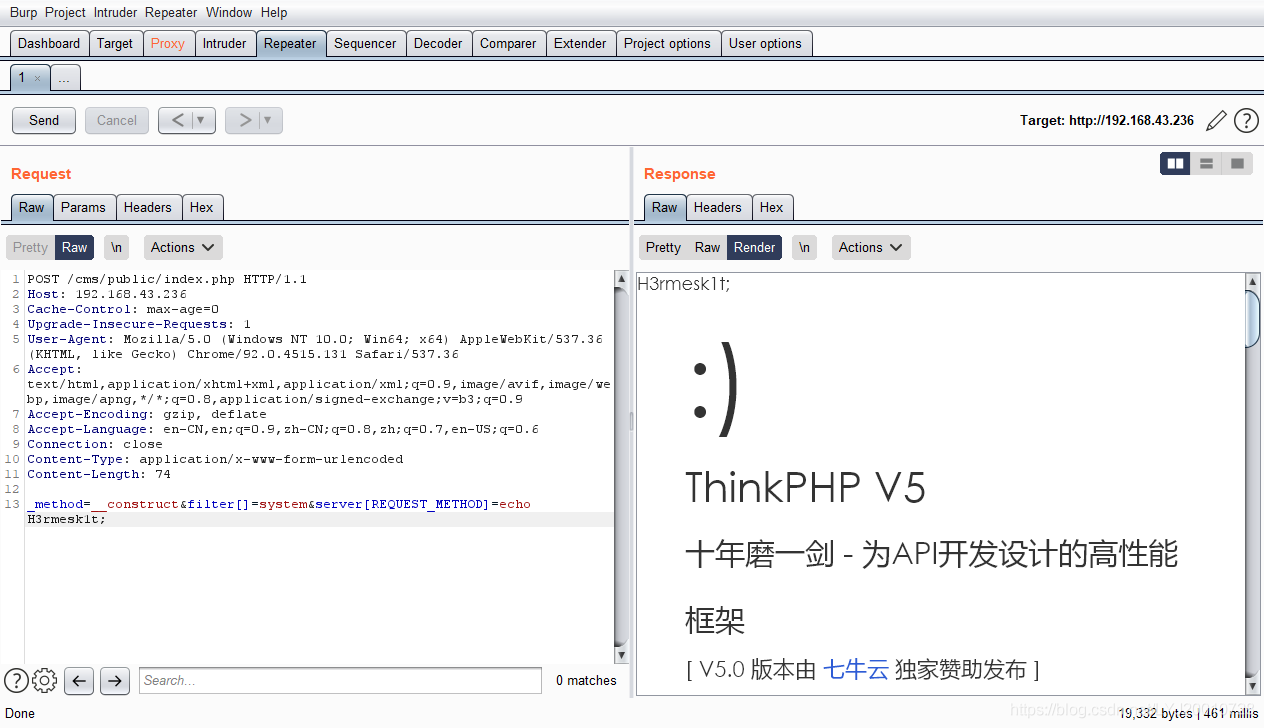
Task: Toggle response Raw view button
Action: click(x=707, y=247)
